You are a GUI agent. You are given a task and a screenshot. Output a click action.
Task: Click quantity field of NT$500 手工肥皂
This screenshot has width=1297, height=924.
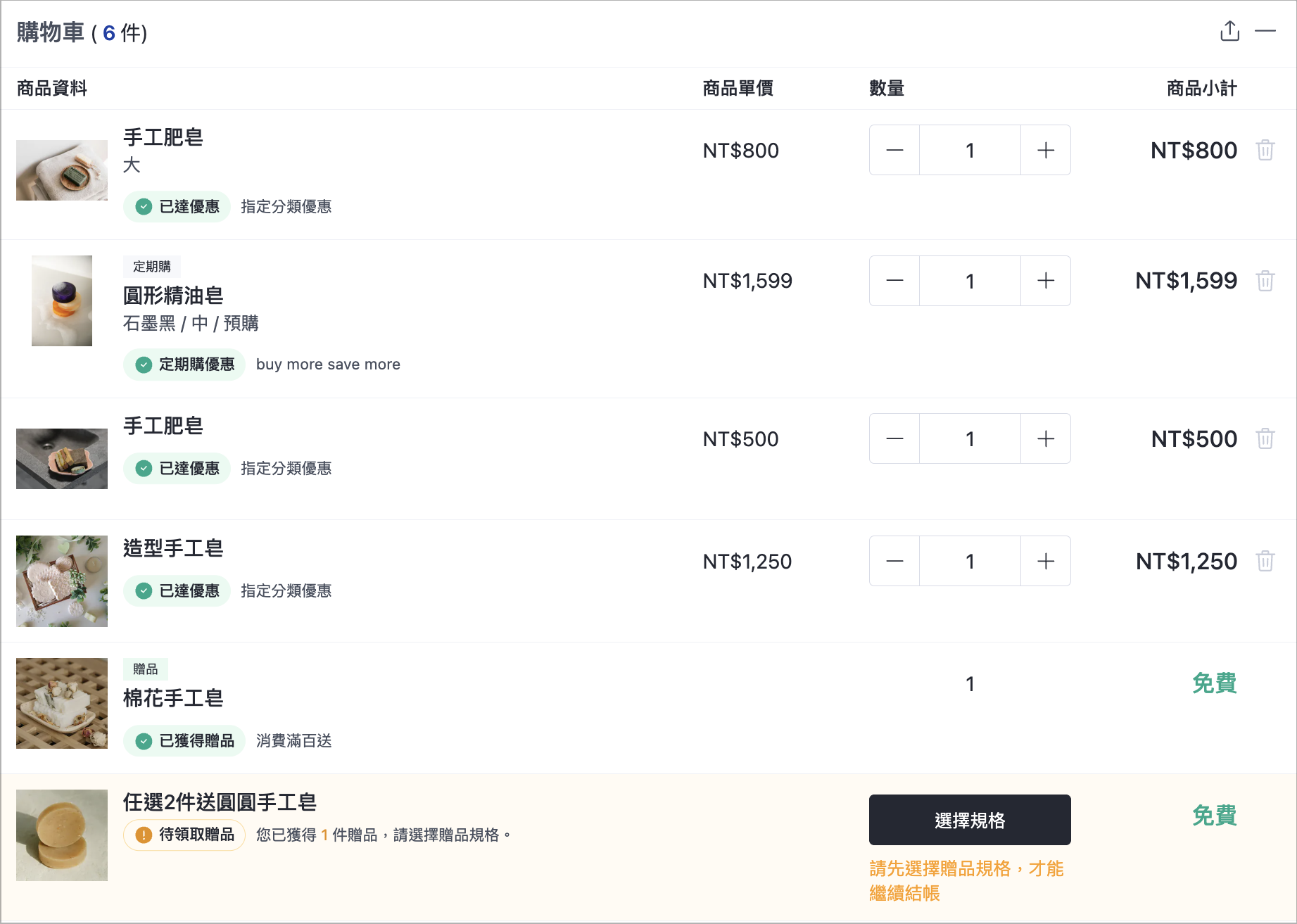point(970,438)
